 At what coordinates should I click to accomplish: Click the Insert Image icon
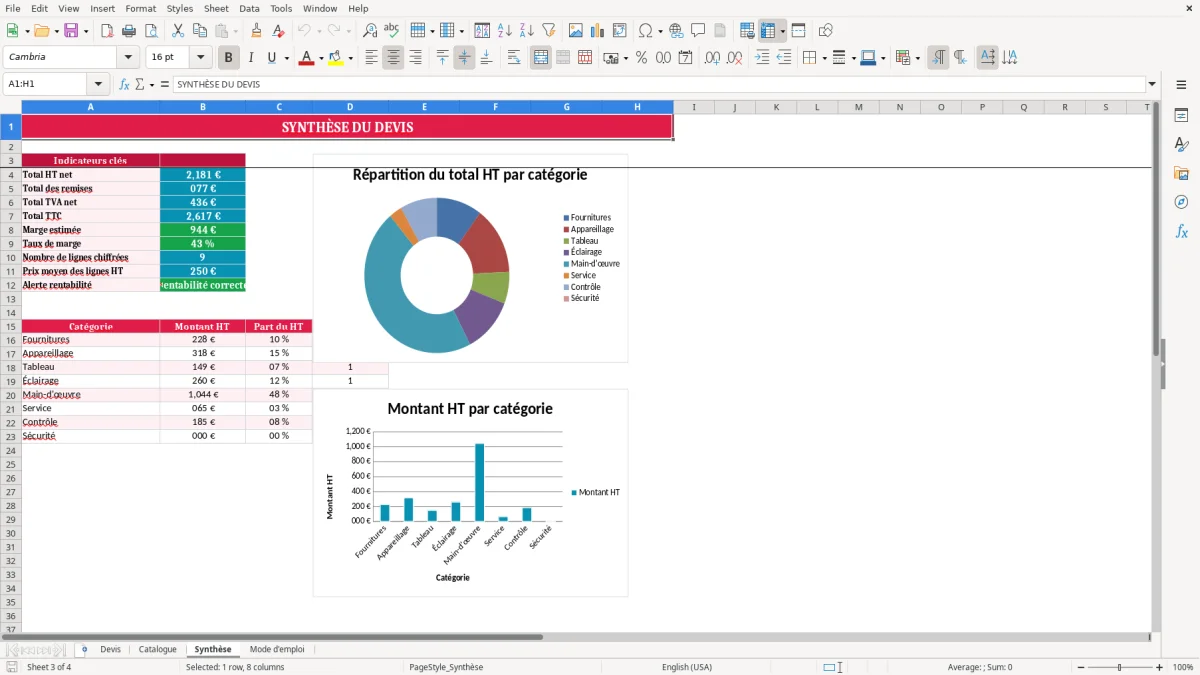tap(576, 31)
